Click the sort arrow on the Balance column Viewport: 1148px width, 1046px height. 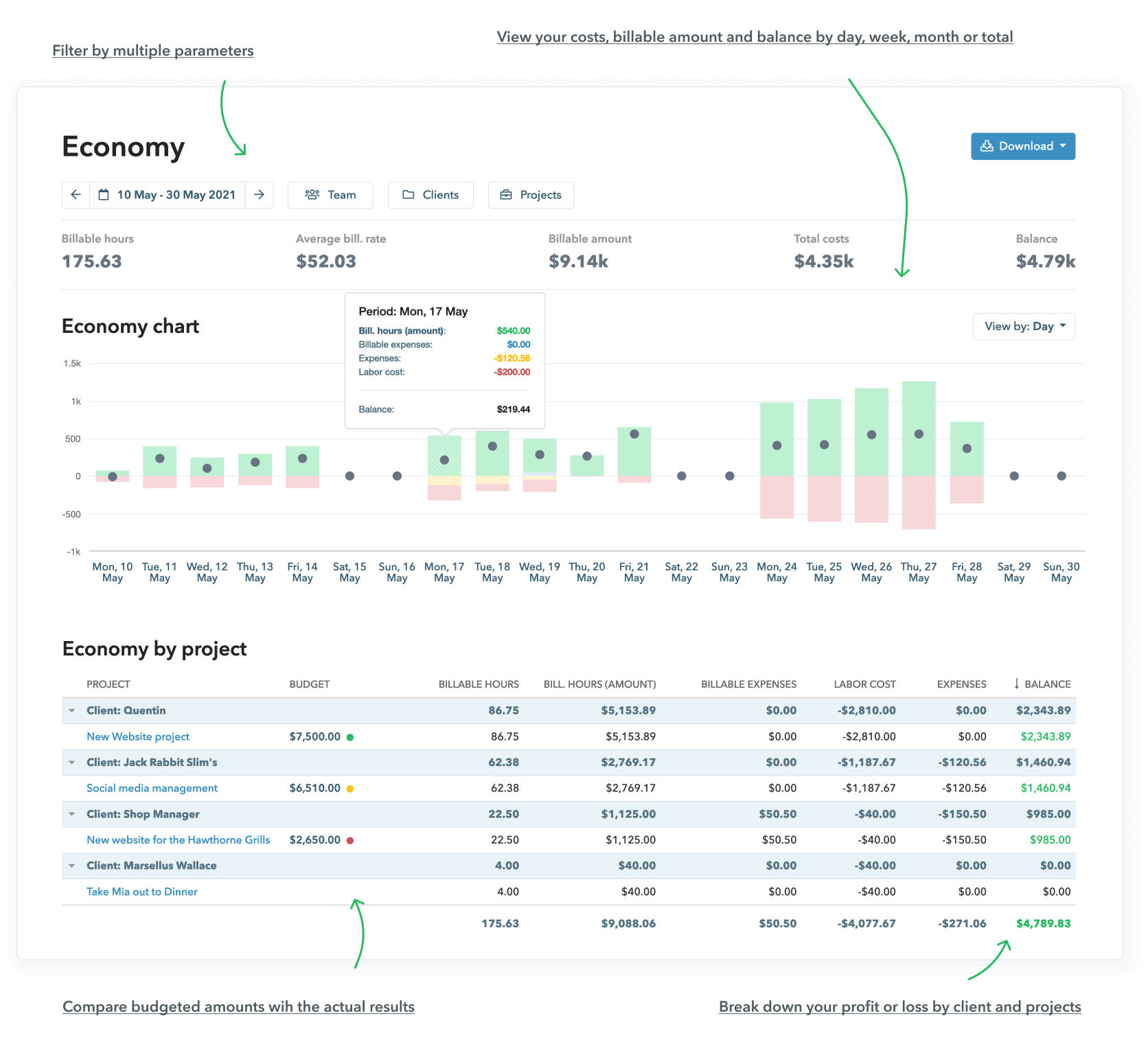[x=1016, y=684]
